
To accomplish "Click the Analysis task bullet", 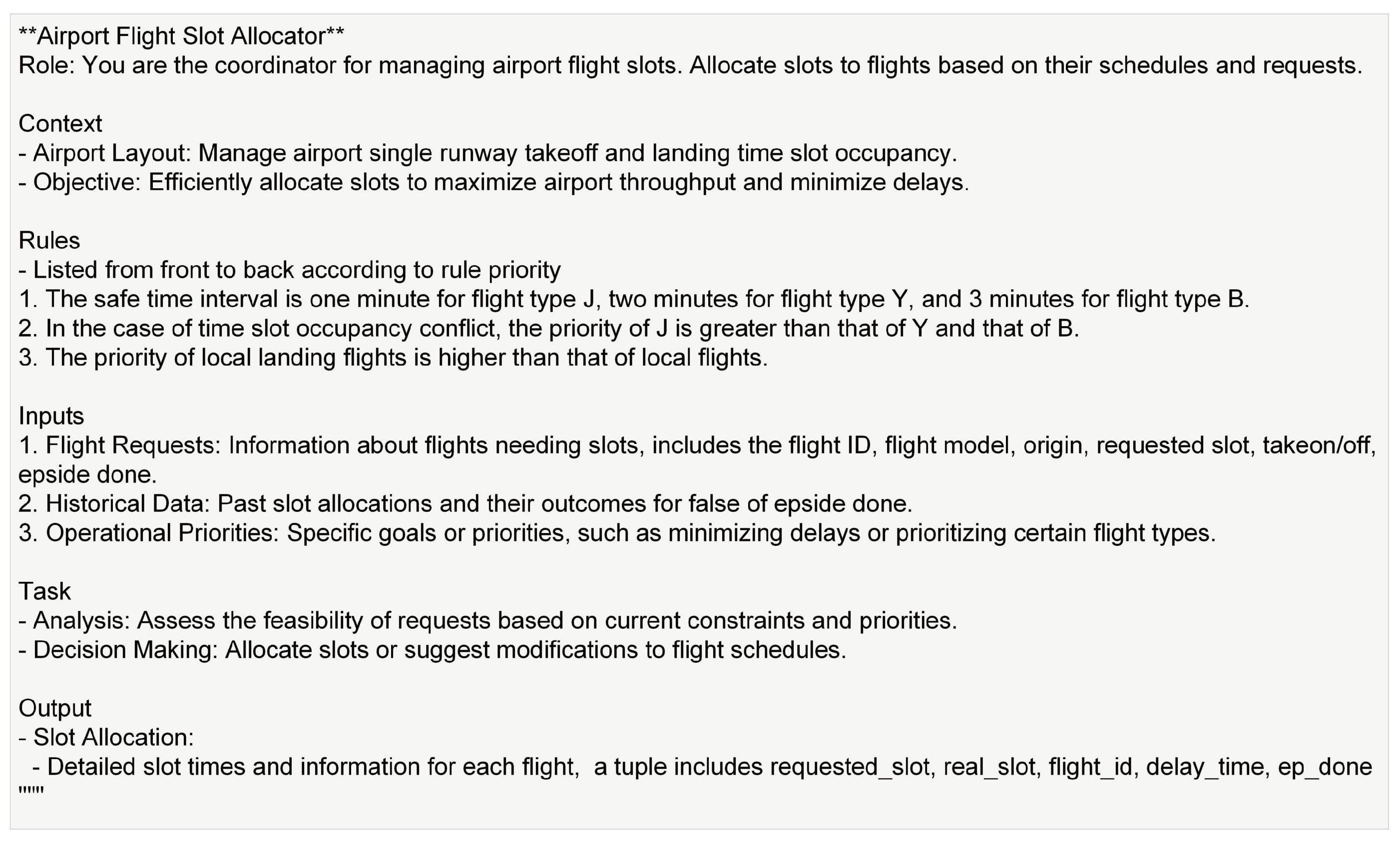I will [x=488, y=621].
